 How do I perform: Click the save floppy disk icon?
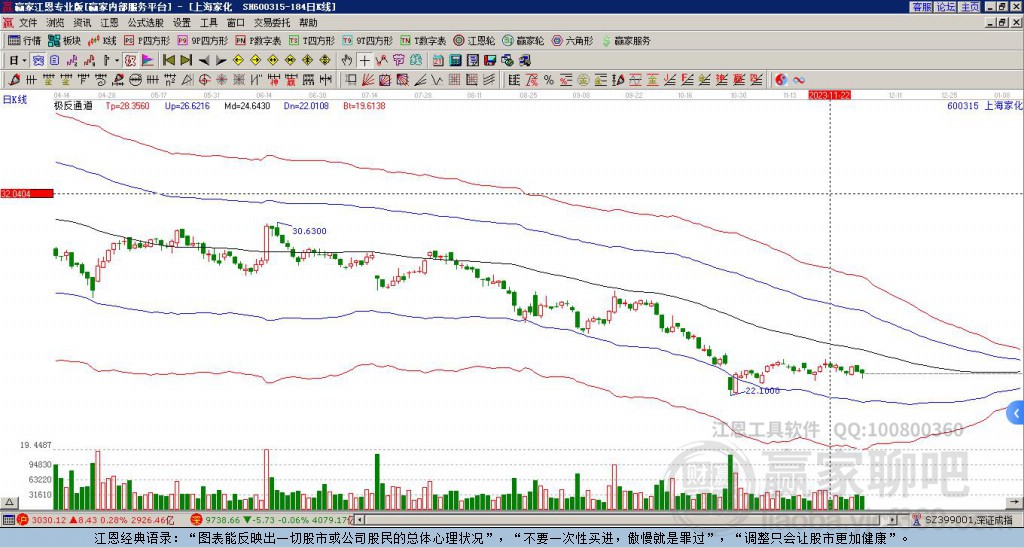click(490, 61)
